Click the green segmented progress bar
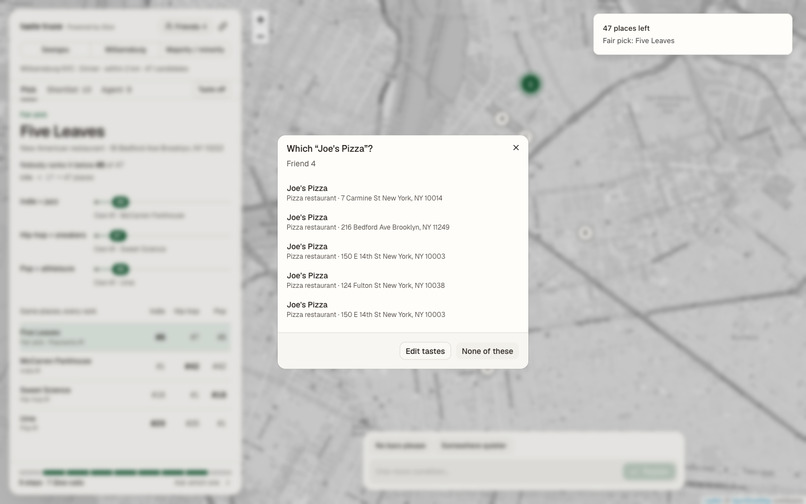Image resolution: width=806 pixels, height=504 pixels. (x=125, y=472)
